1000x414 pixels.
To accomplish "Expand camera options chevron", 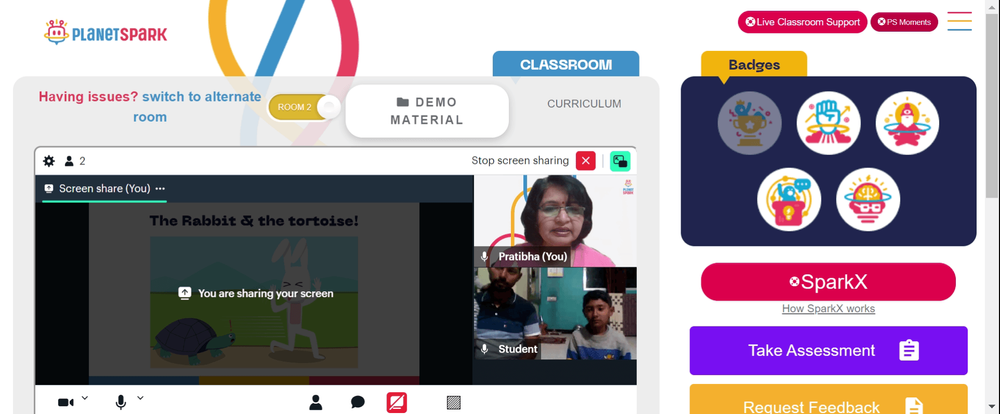I will click(x=85, y=398).
